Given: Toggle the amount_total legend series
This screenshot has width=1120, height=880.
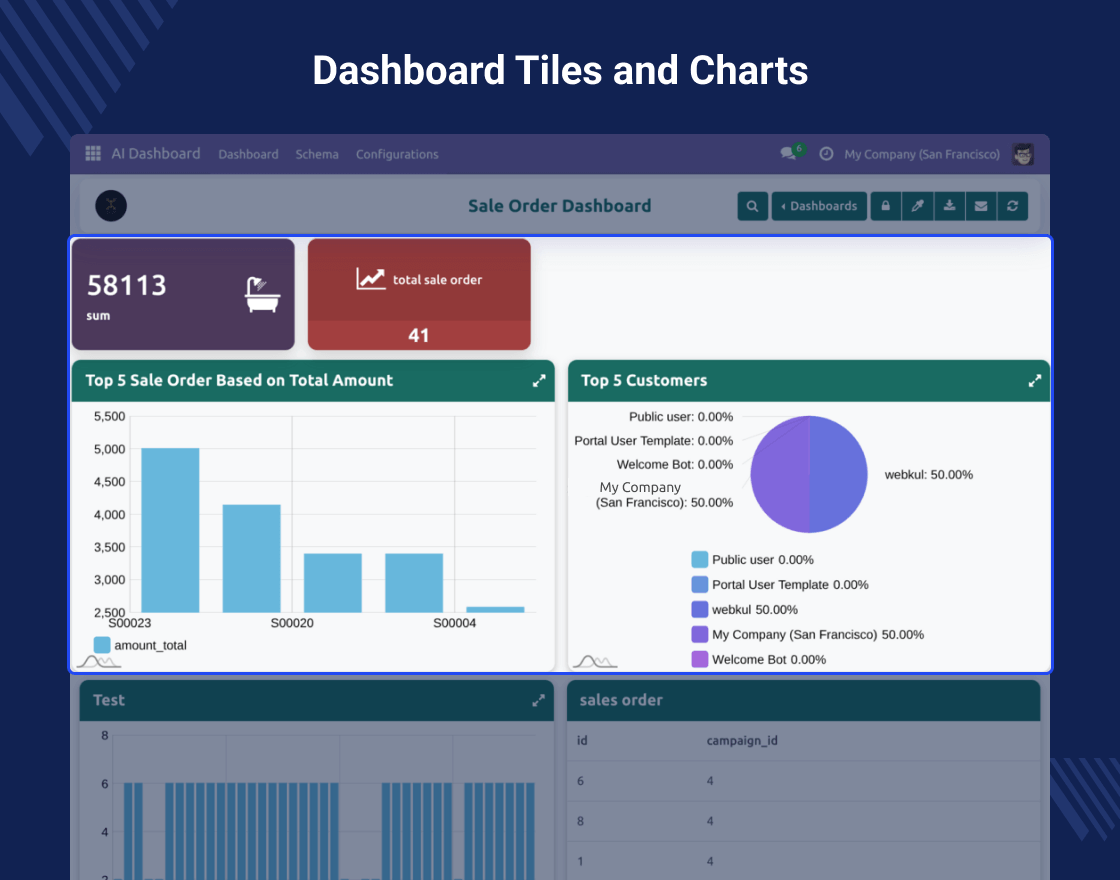Looking at the screenshot, I should [x=140, y=645].
